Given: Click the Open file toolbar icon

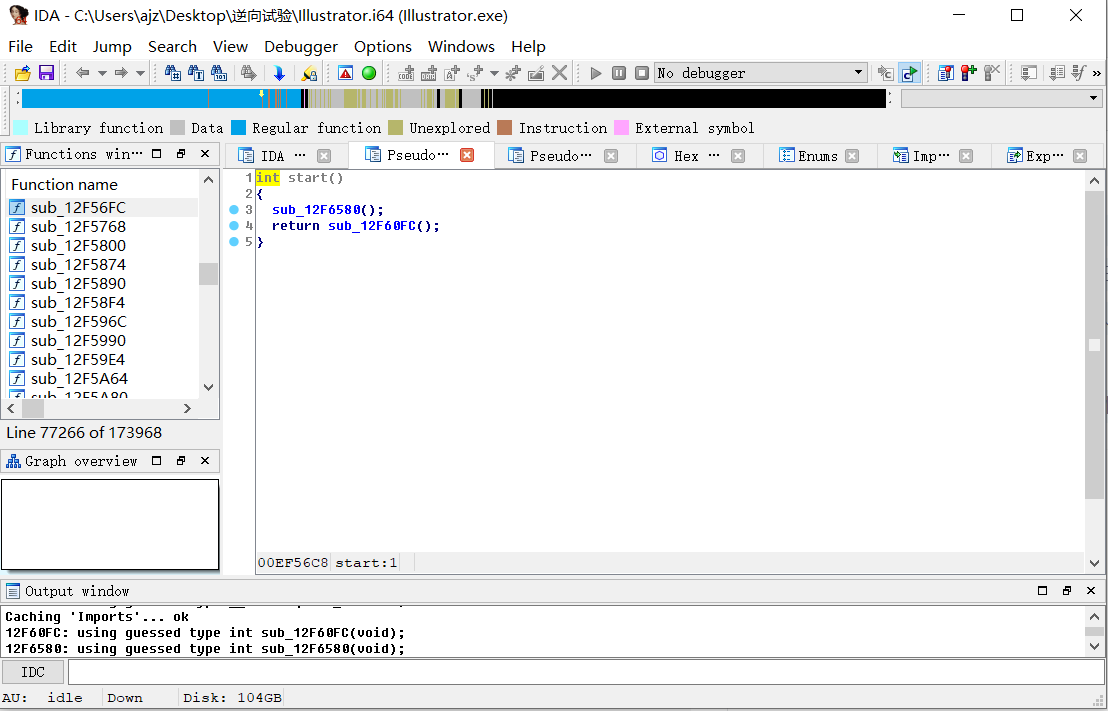Looking at the screenshot, I should click(x=23, y=73).
